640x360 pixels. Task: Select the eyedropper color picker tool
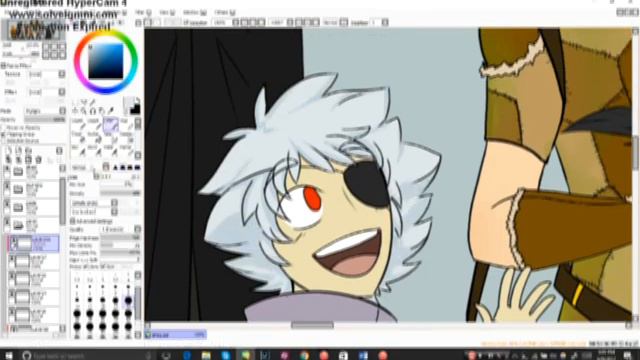coord(110,111)
